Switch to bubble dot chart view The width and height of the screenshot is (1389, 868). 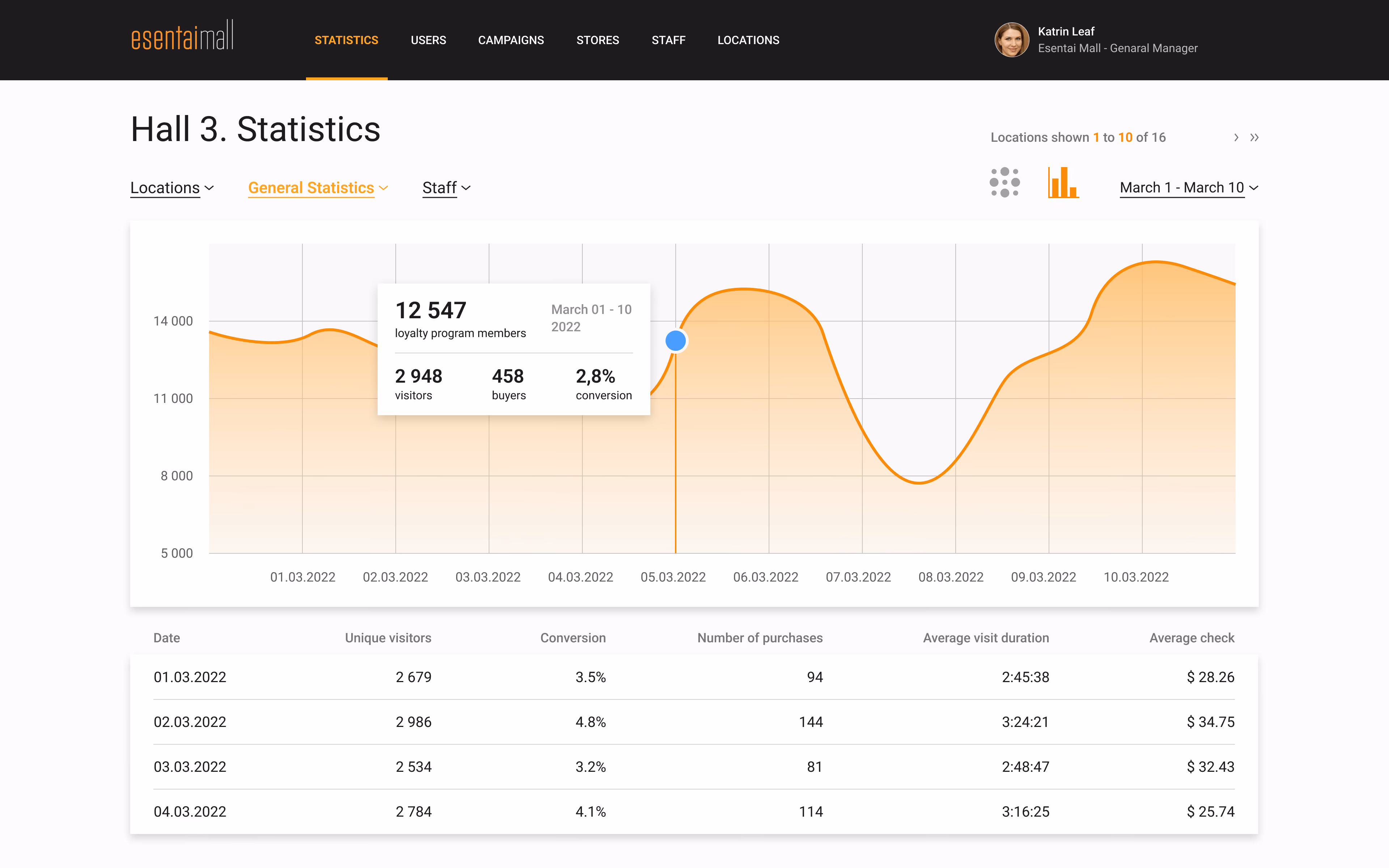(x=1004, y=183)
